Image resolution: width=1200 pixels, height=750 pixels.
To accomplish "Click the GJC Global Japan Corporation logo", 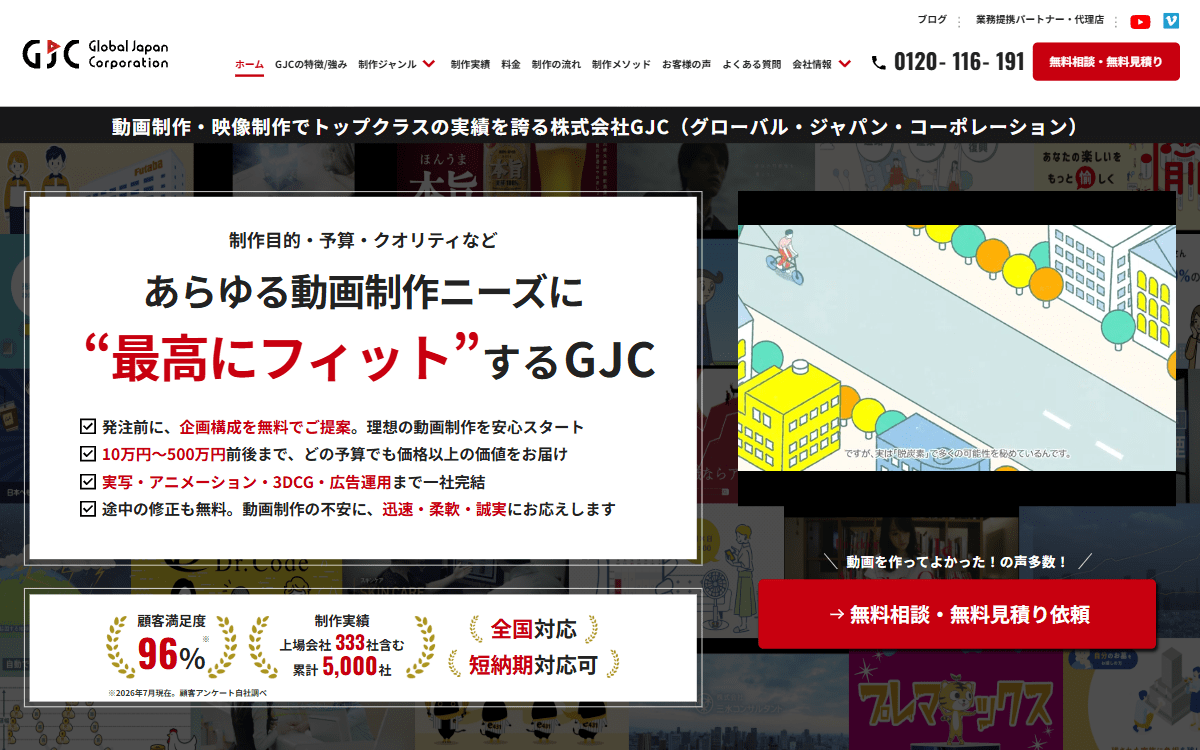I will pos(95,54).
